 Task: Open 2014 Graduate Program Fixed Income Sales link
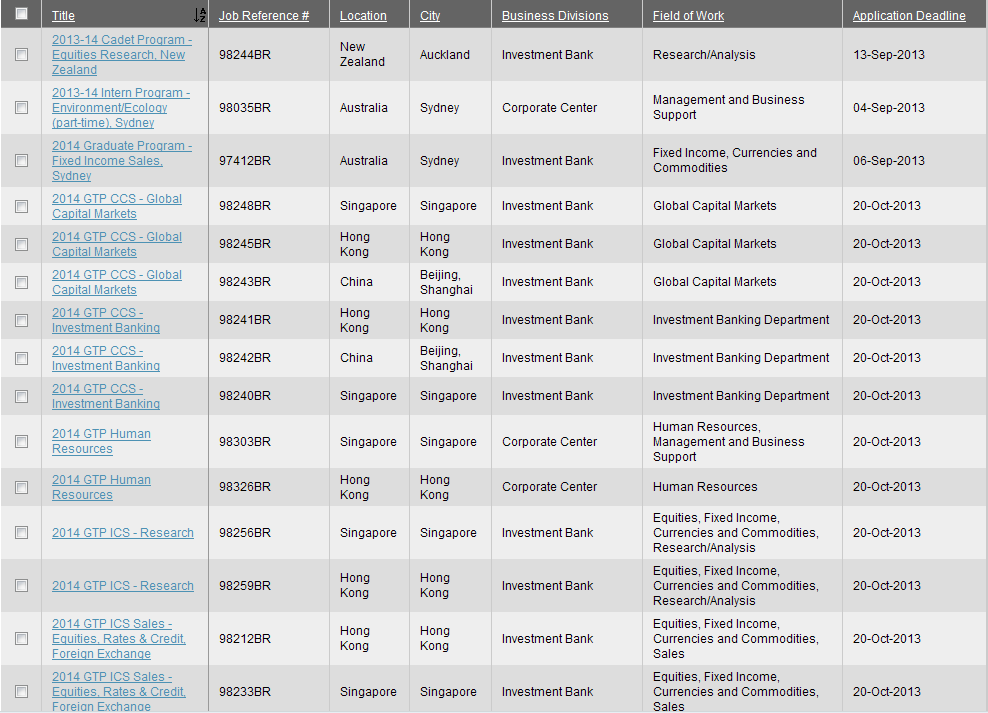[x=119, y=161]
